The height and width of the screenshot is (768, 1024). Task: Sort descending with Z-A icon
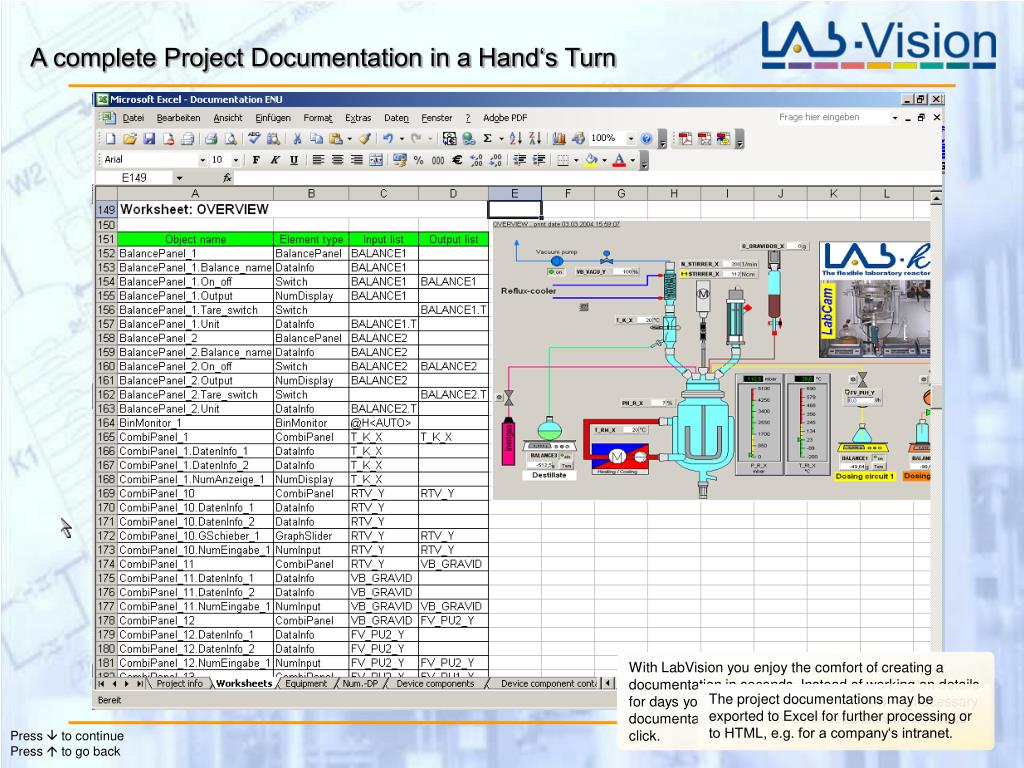535,138
